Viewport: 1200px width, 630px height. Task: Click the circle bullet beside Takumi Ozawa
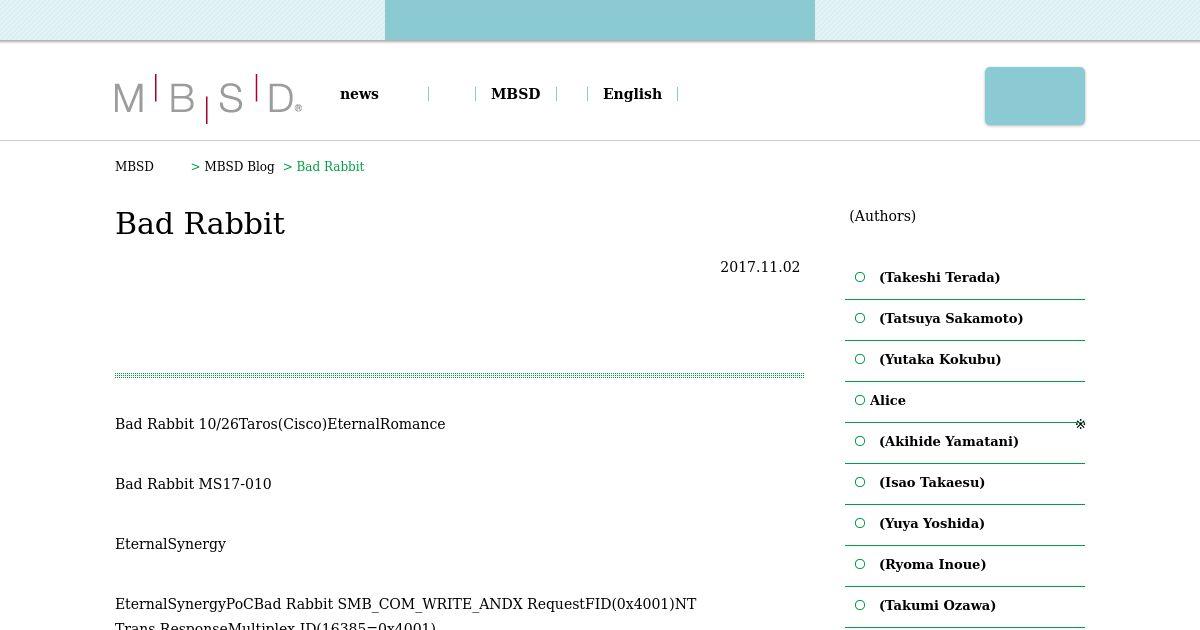pyautogui.click(x=860, y=605)
